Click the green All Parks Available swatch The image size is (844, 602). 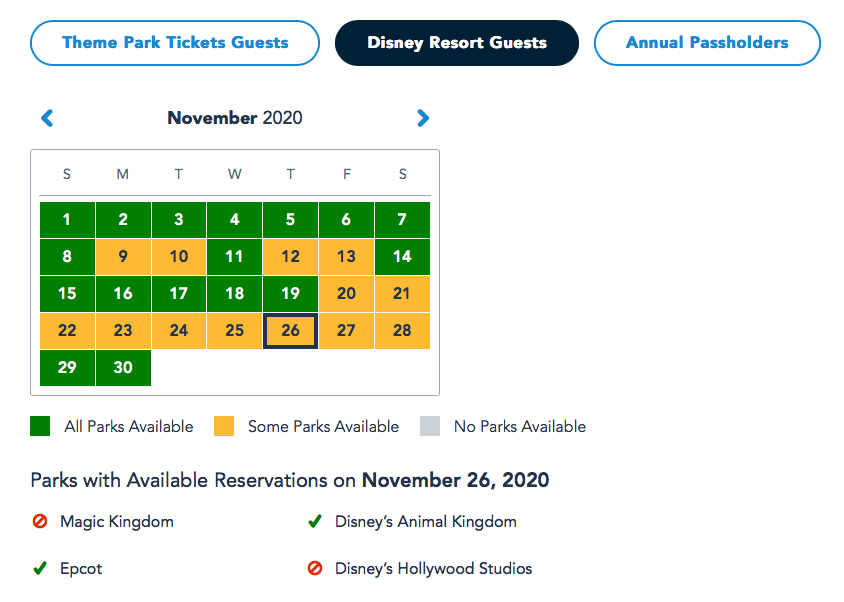point(40,427)
